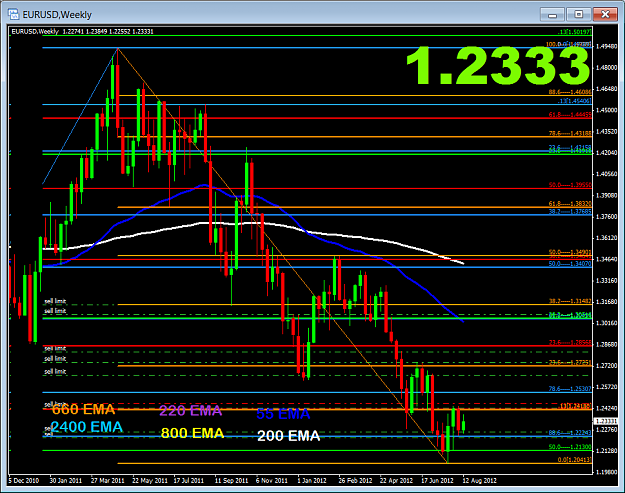Select the 23.6 Fibonacci label at 1.28568
625x493 pixels.
pos(570,342)
